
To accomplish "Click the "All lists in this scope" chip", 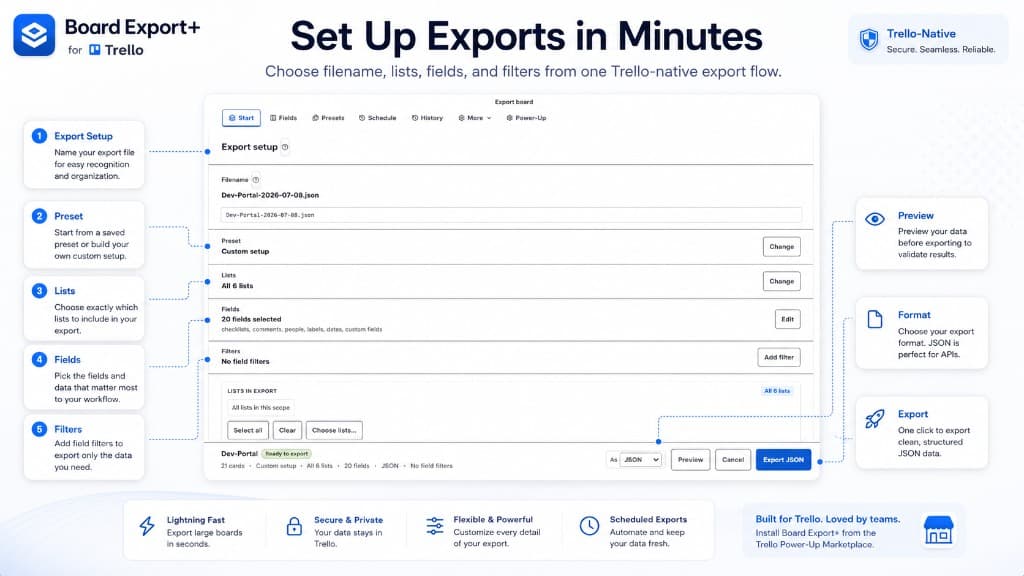I will coord(261,408).
